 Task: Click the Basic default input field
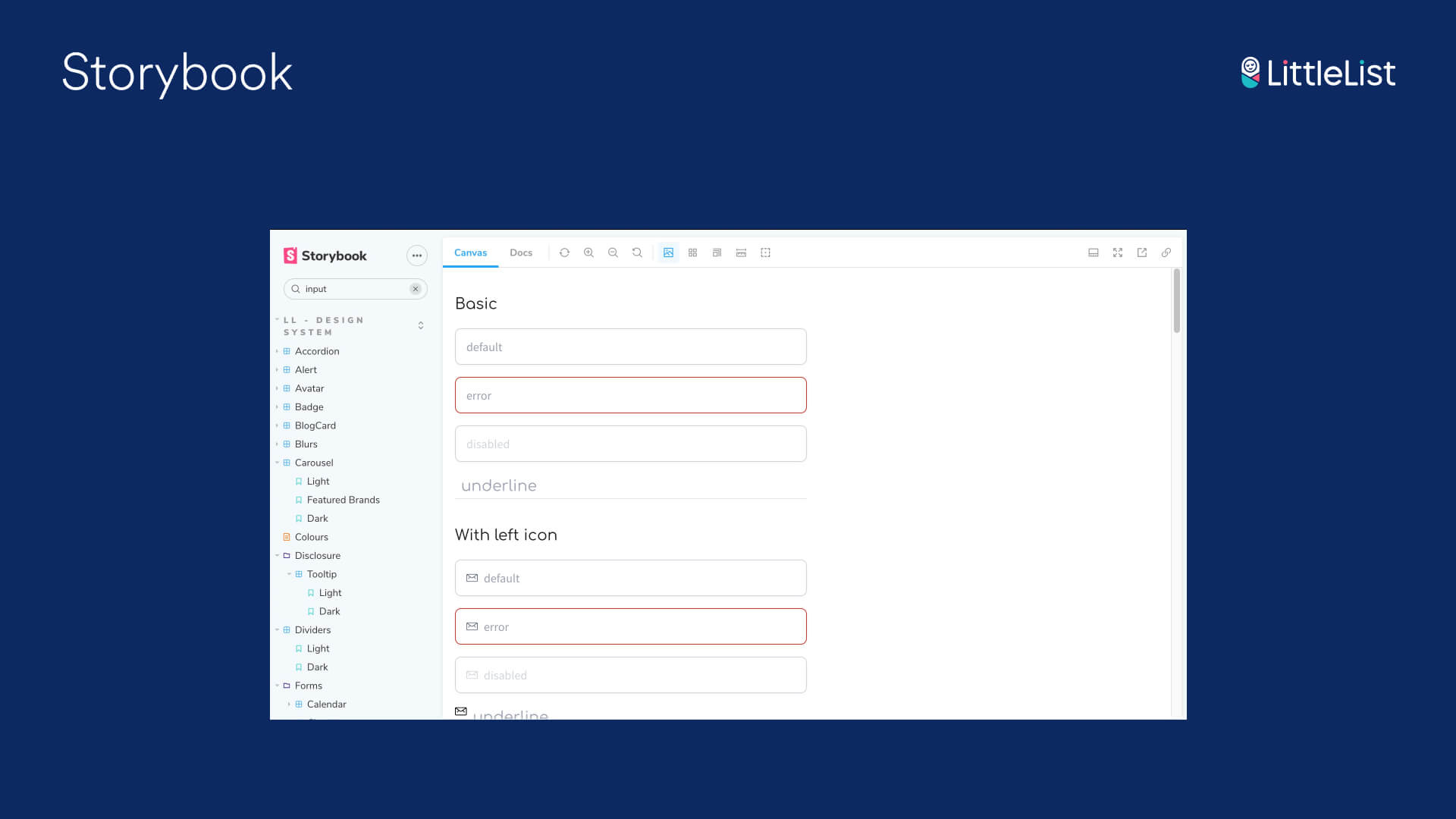[x=630, y=347]
